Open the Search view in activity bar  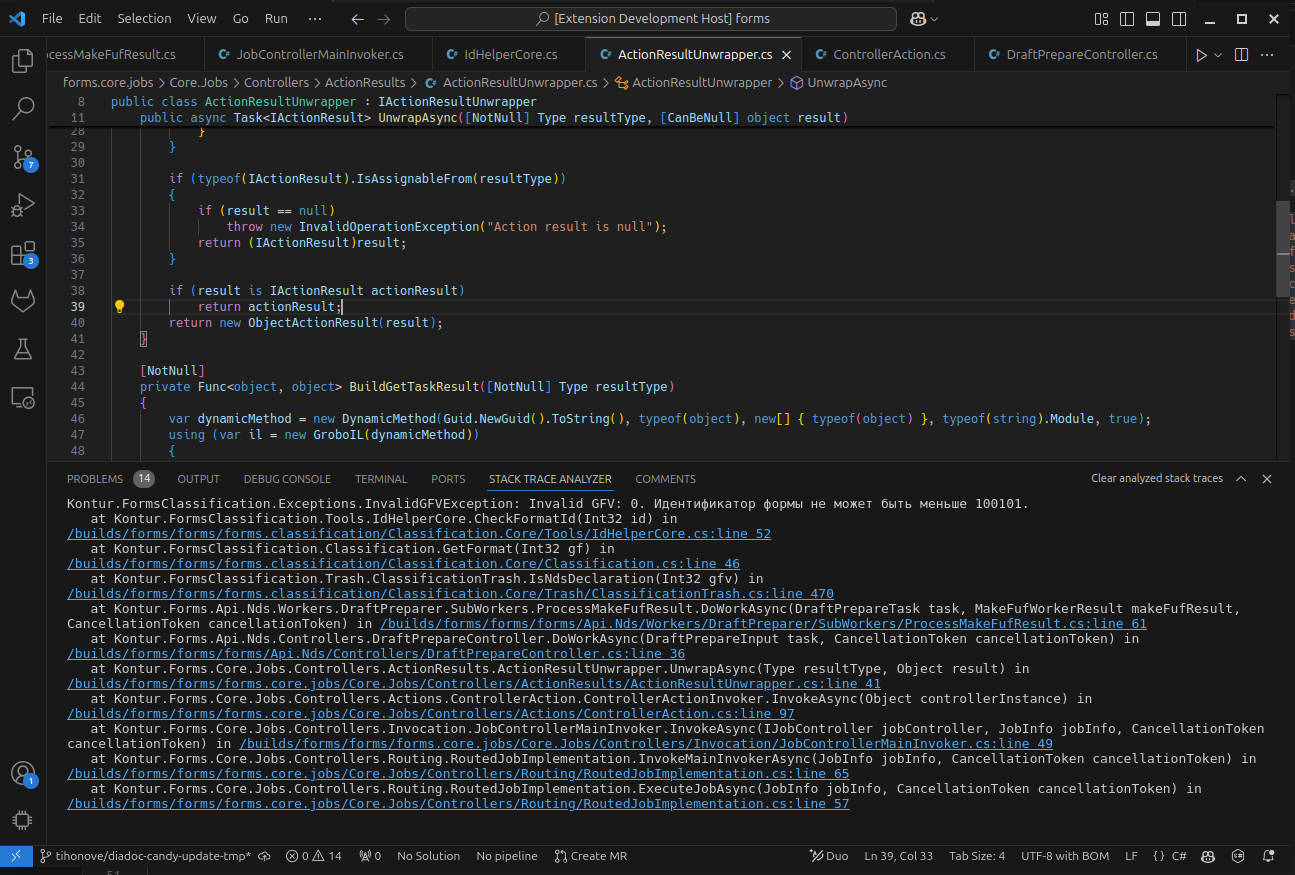(22, 108)
